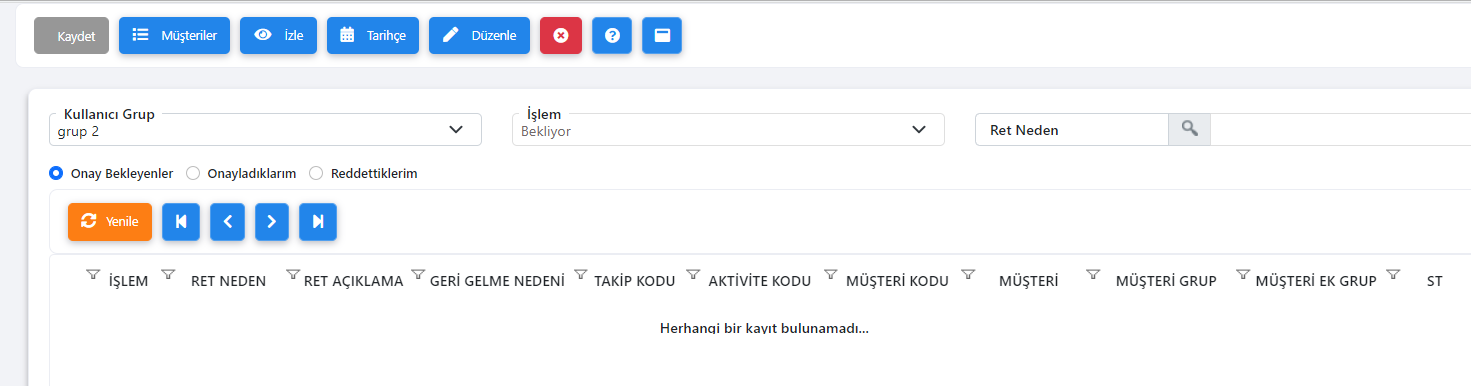Sort by RET AÇIKLAMA column header
The height and width of the screenshot is (386, 1471).
pyautogui.click(x=353, y=281)
